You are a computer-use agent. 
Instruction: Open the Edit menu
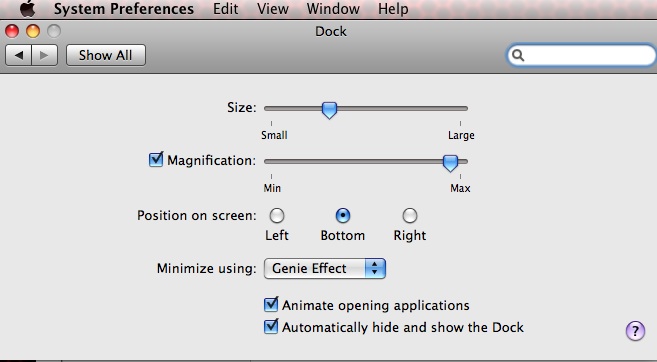[225, 9]
